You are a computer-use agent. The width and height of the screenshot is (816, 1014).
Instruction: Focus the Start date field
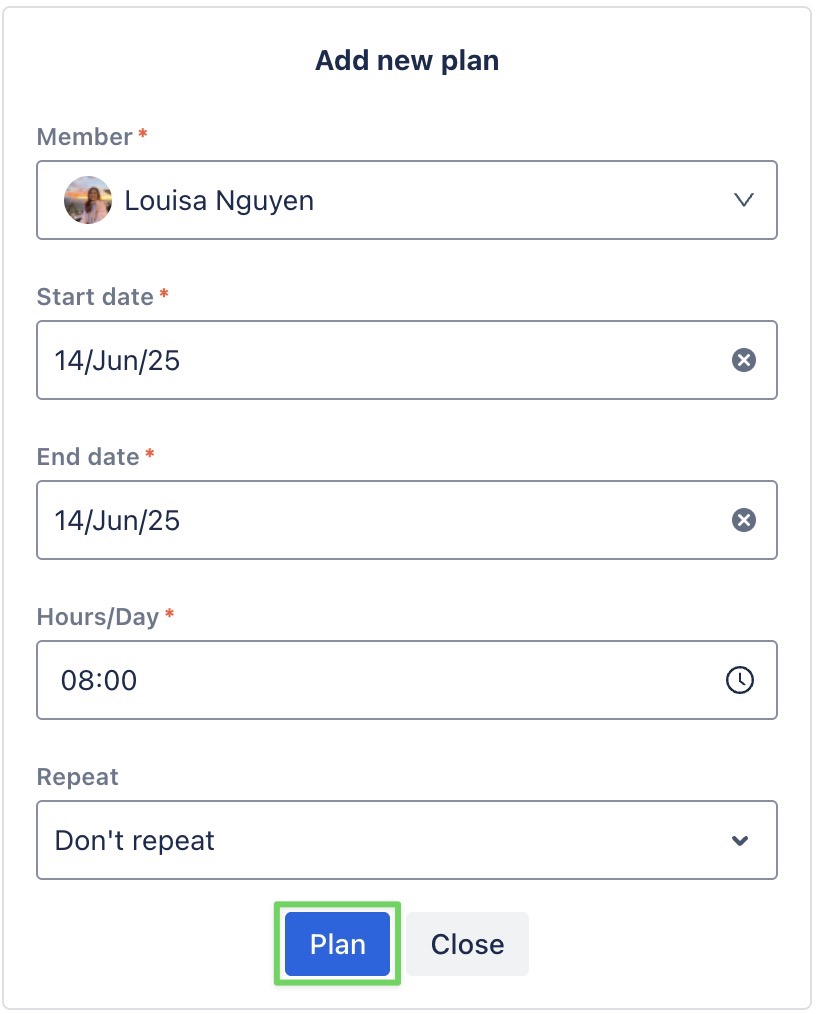coord(407,360)
